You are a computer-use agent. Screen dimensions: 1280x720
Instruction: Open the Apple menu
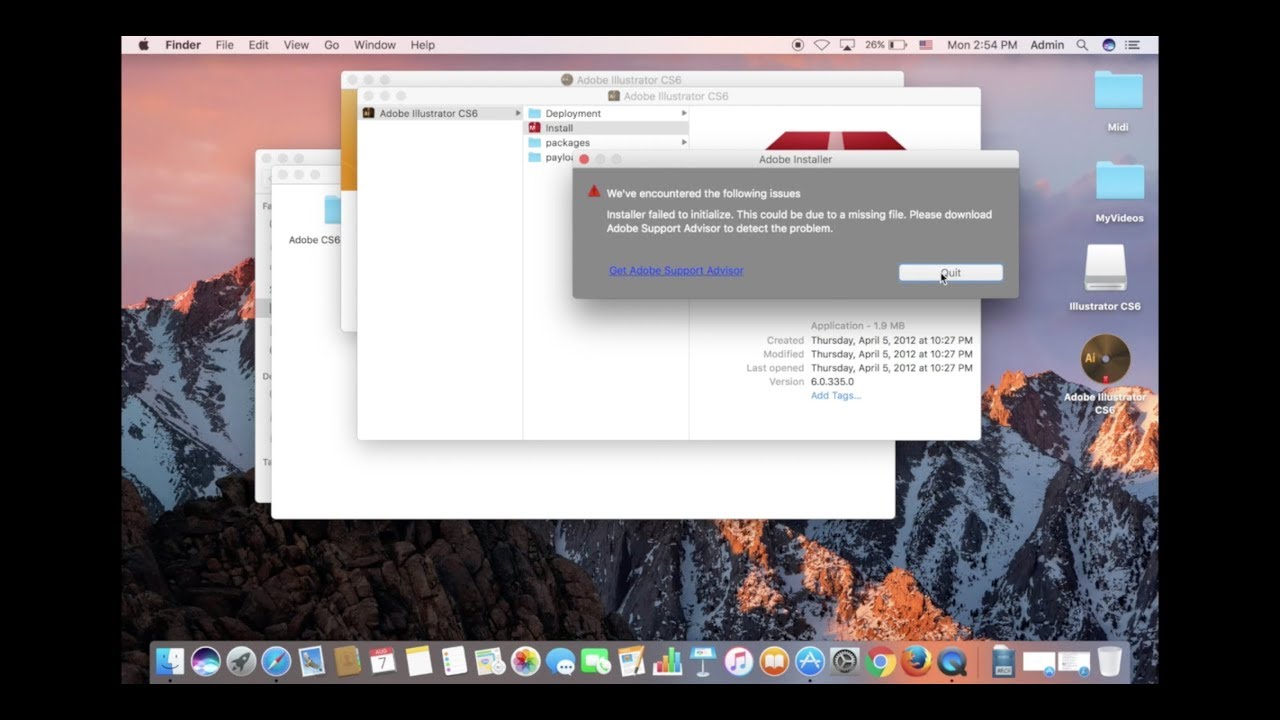click(x=143, y=45)
